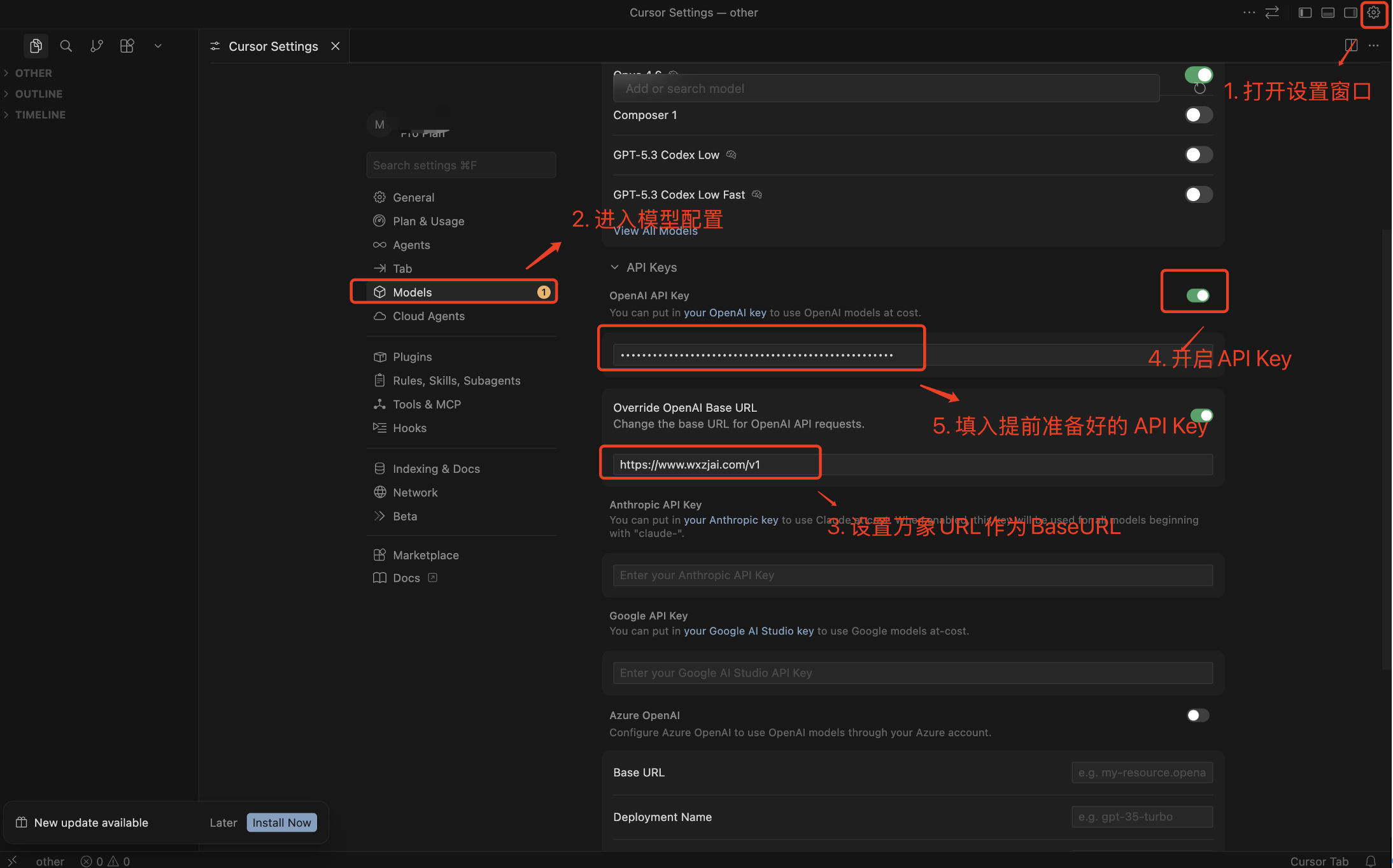Enable the Azure OpenAI toggle
The image size is (1393, 868).
tap(1197, 715)
